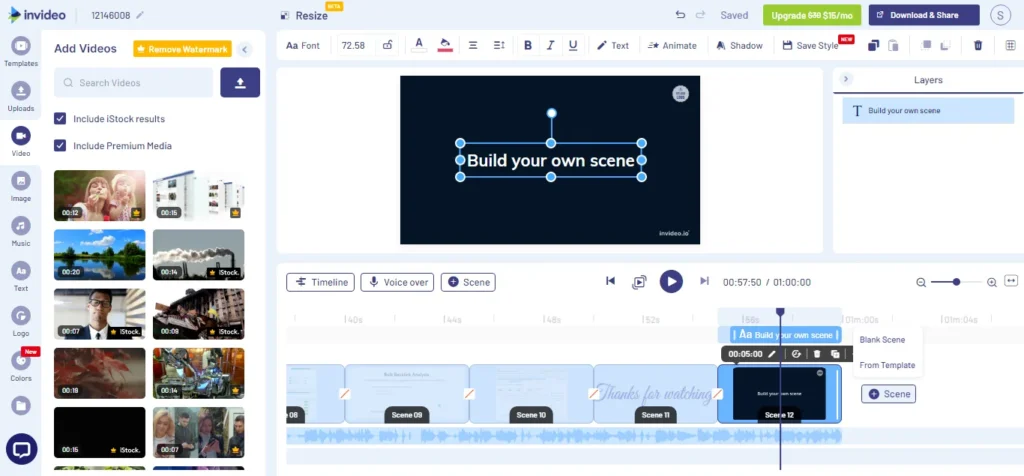Set transition between Scene 11 and Scene 12
The height and width of the screenshot is (476, 1024).
point(718,394)
